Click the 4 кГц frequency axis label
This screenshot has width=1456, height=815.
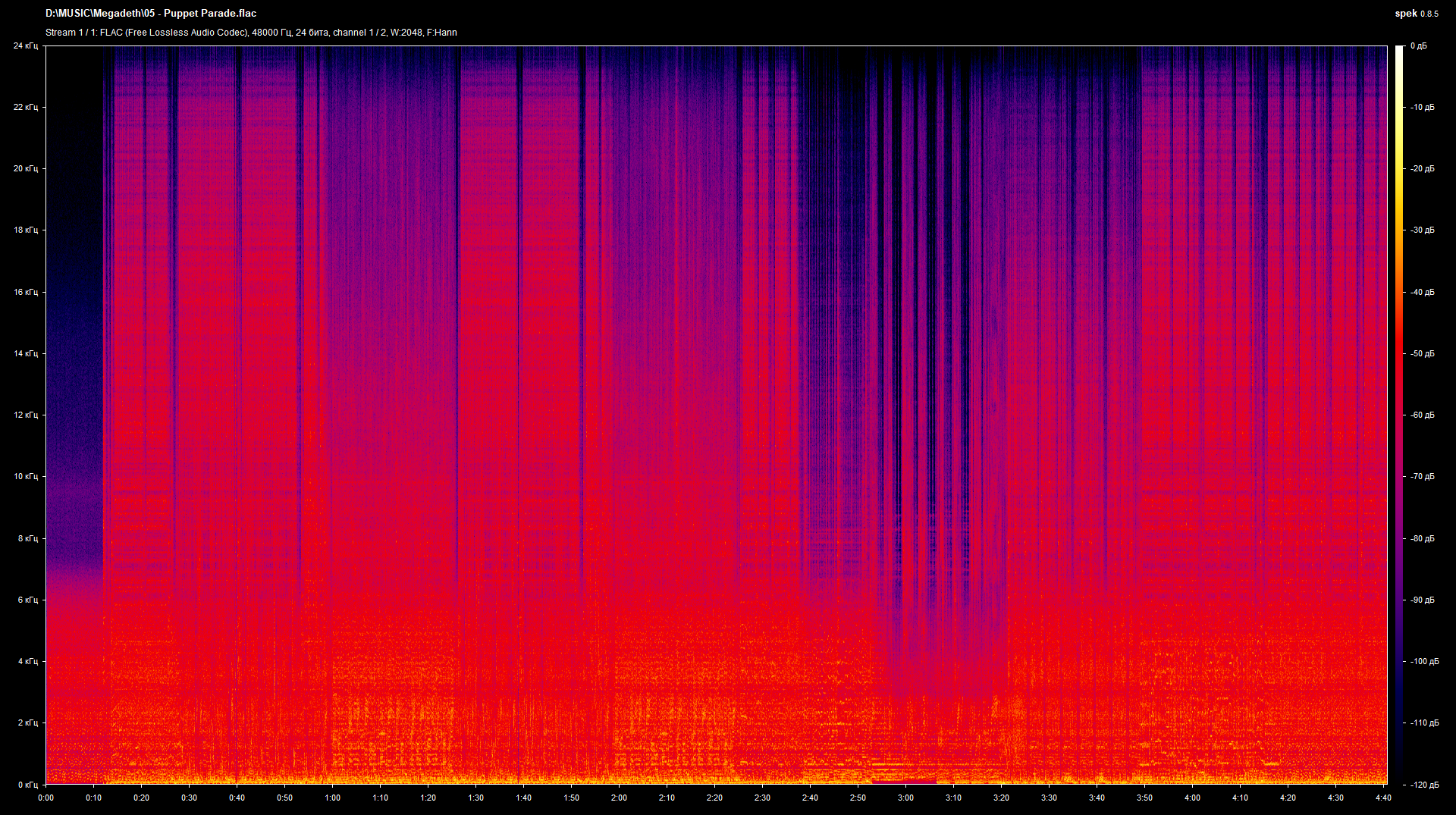coord(27,662)
